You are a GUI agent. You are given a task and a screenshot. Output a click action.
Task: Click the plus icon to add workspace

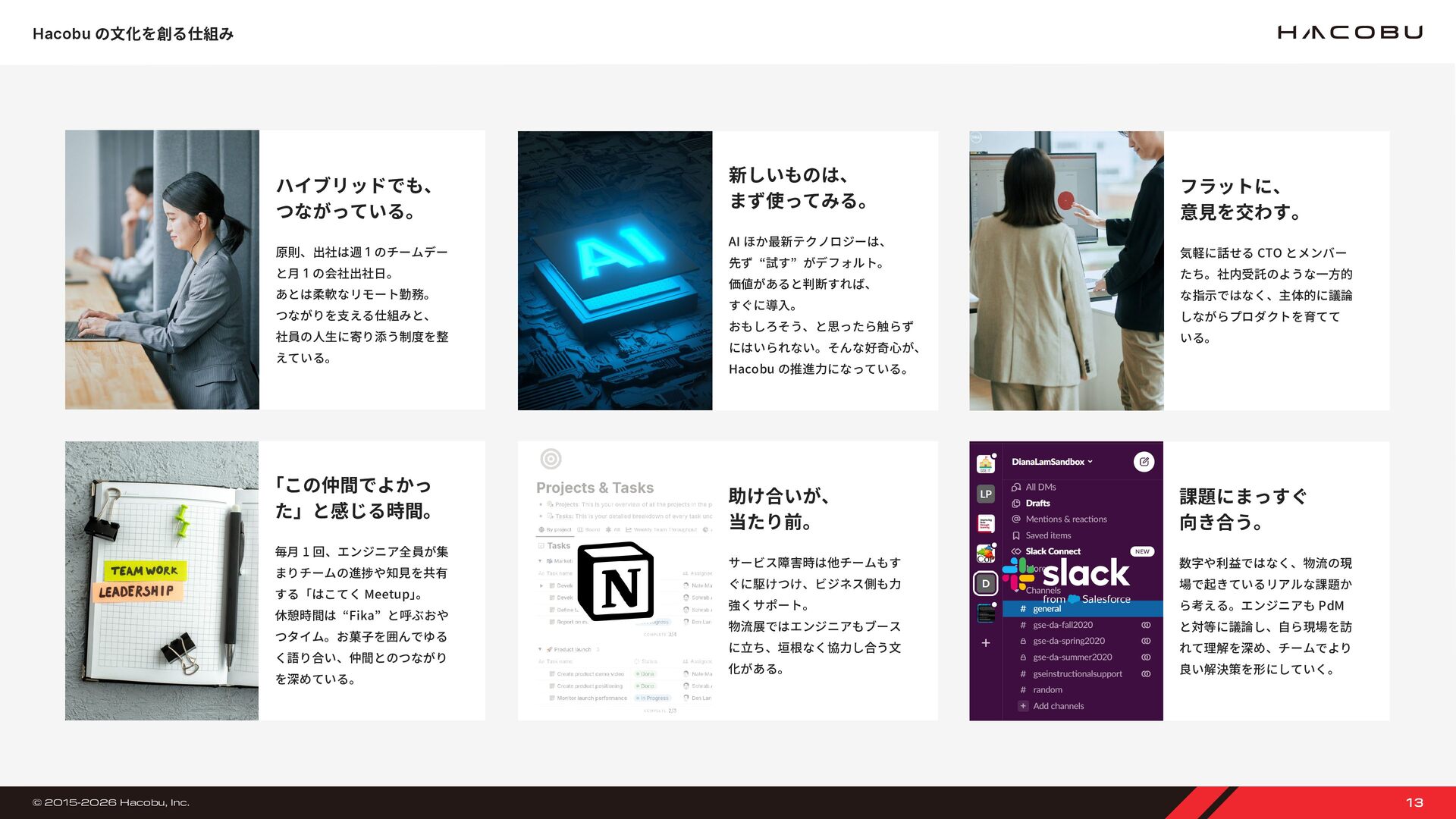tap(985, 643)
